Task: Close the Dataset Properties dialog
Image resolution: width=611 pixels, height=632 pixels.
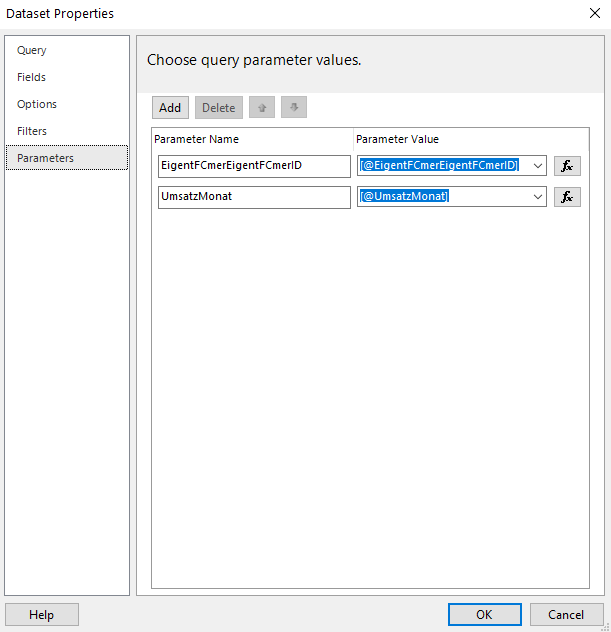Action: point(594,13)
